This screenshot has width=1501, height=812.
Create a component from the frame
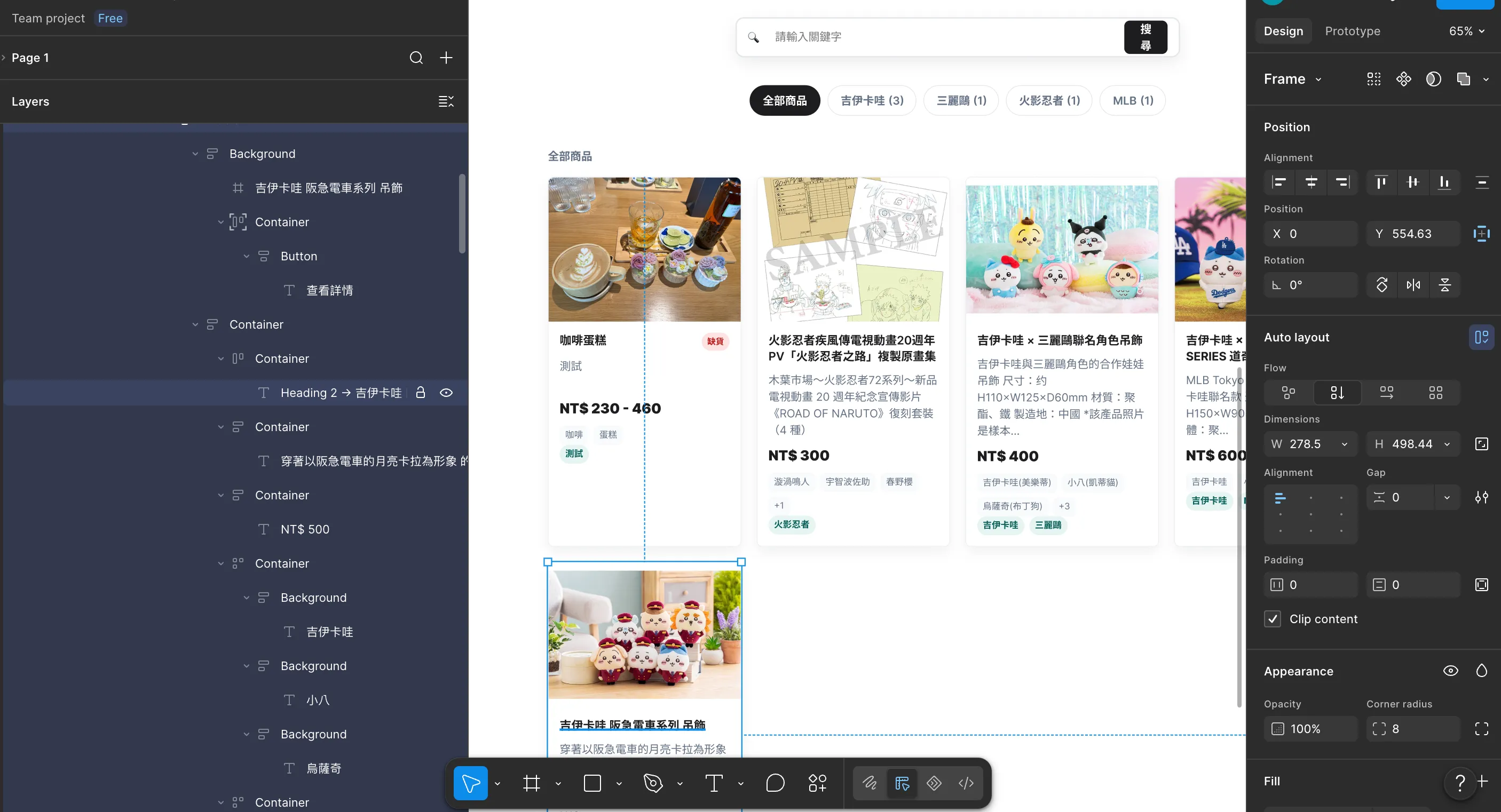tap(1404, 78)
